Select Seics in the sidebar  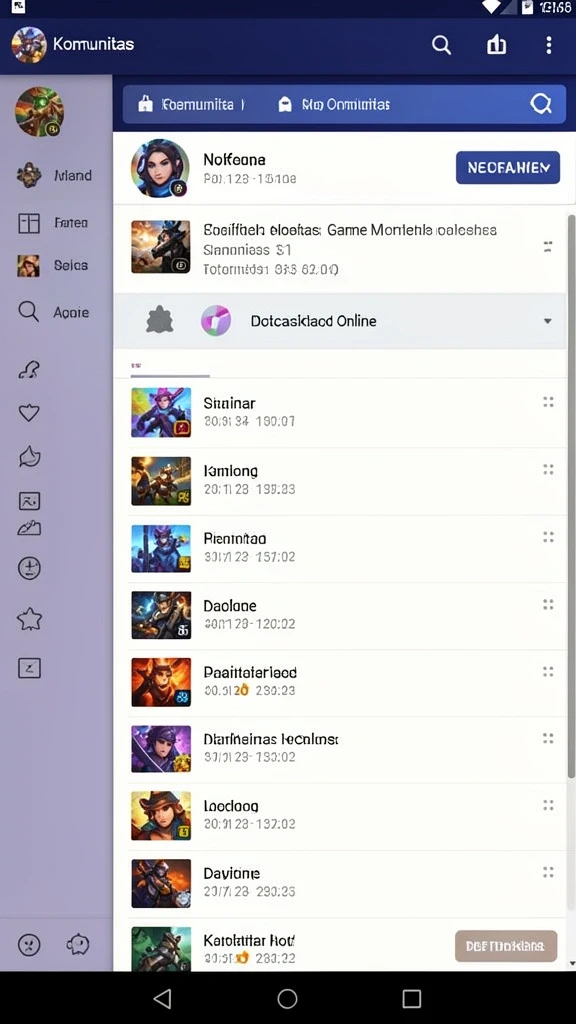coord(52,266)
